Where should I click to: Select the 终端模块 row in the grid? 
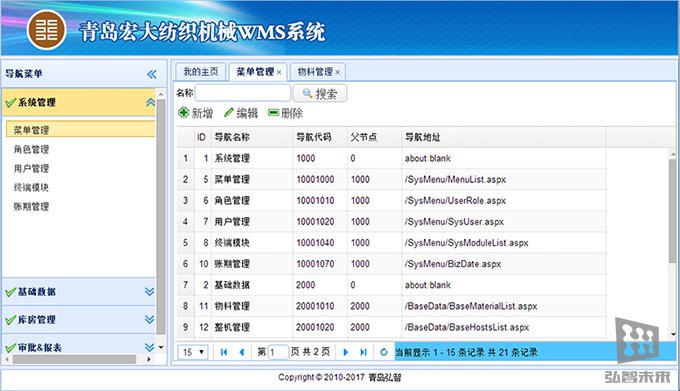pyautogui.click(x=391, y=243)
